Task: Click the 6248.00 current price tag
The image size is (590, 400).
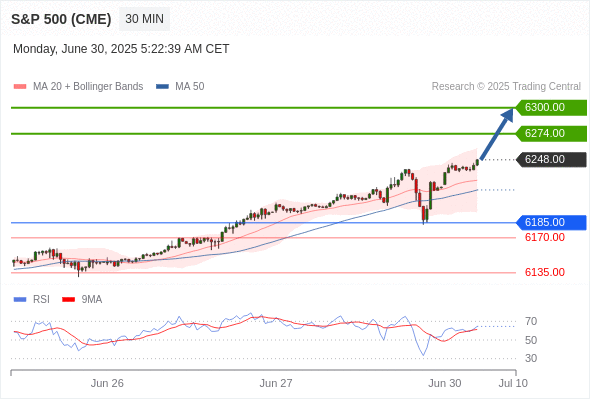Action: point(551,160)
